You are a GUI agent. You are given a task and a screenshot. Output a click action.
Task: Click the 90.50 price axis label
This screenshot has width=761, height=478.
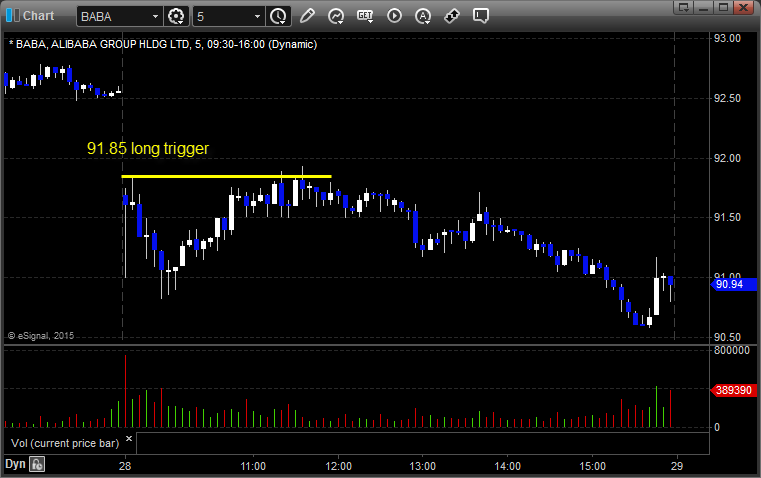coord(727,337)
